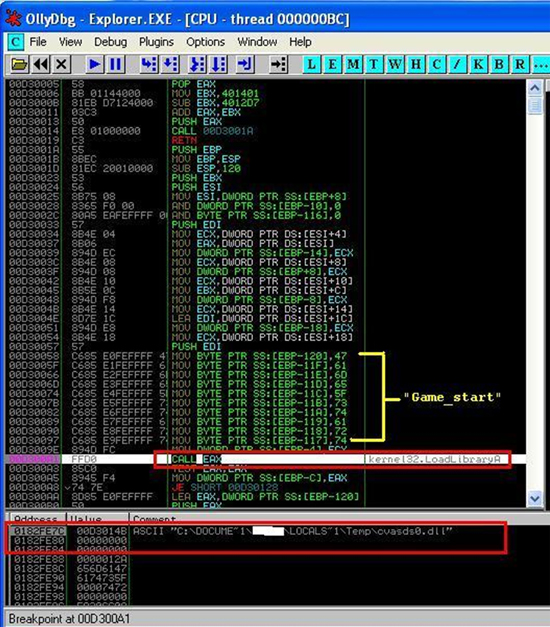Open Handles window with H button
Viewport: 550px width, 627px height.
[x=416, y=64]
